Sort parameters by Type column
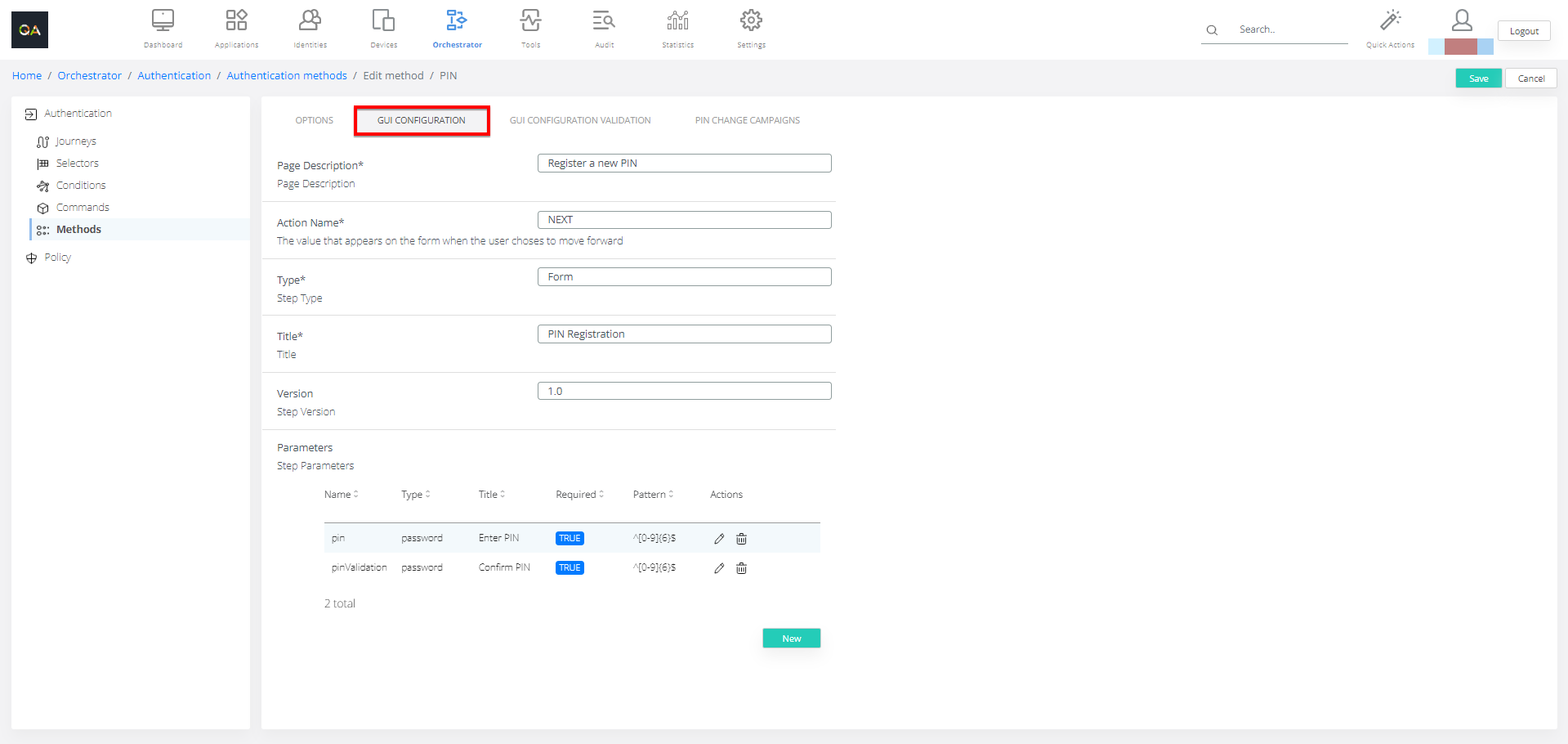Screen dimensions: 1568x744 coord(415,495)
